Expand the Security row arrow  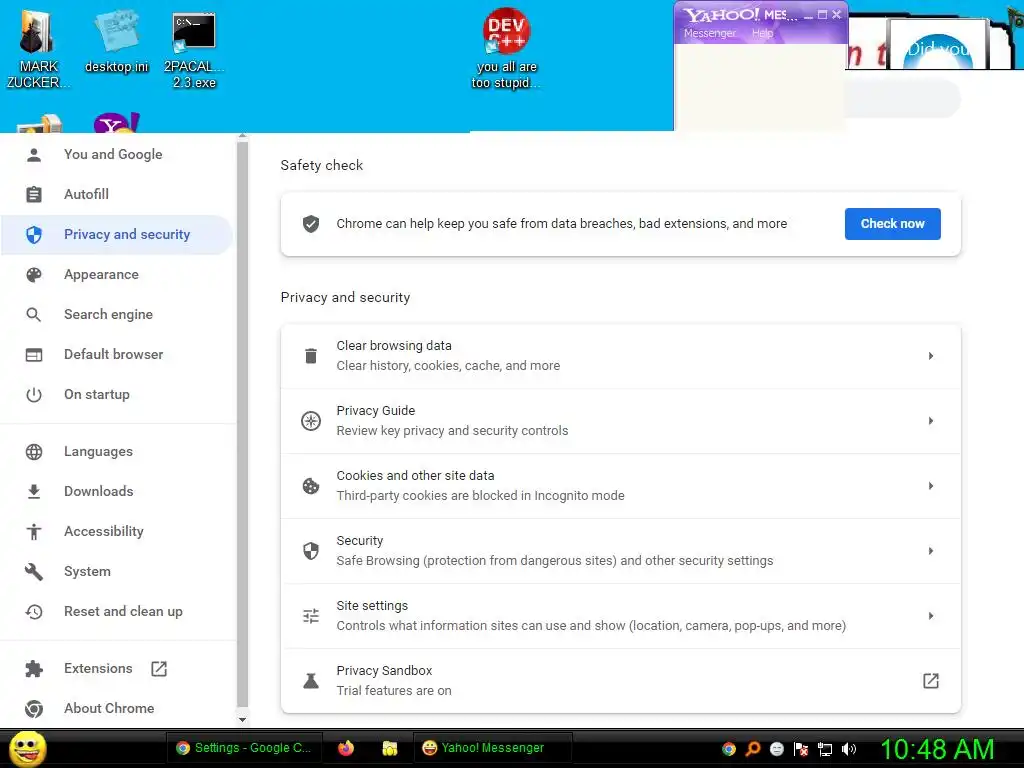pyautogui.click(x=931, y=551)
